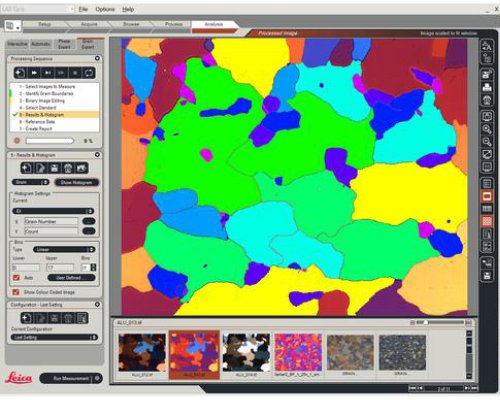Collapse the Processing Sequence panel
The image size is (500, 400).
[97, 58]
